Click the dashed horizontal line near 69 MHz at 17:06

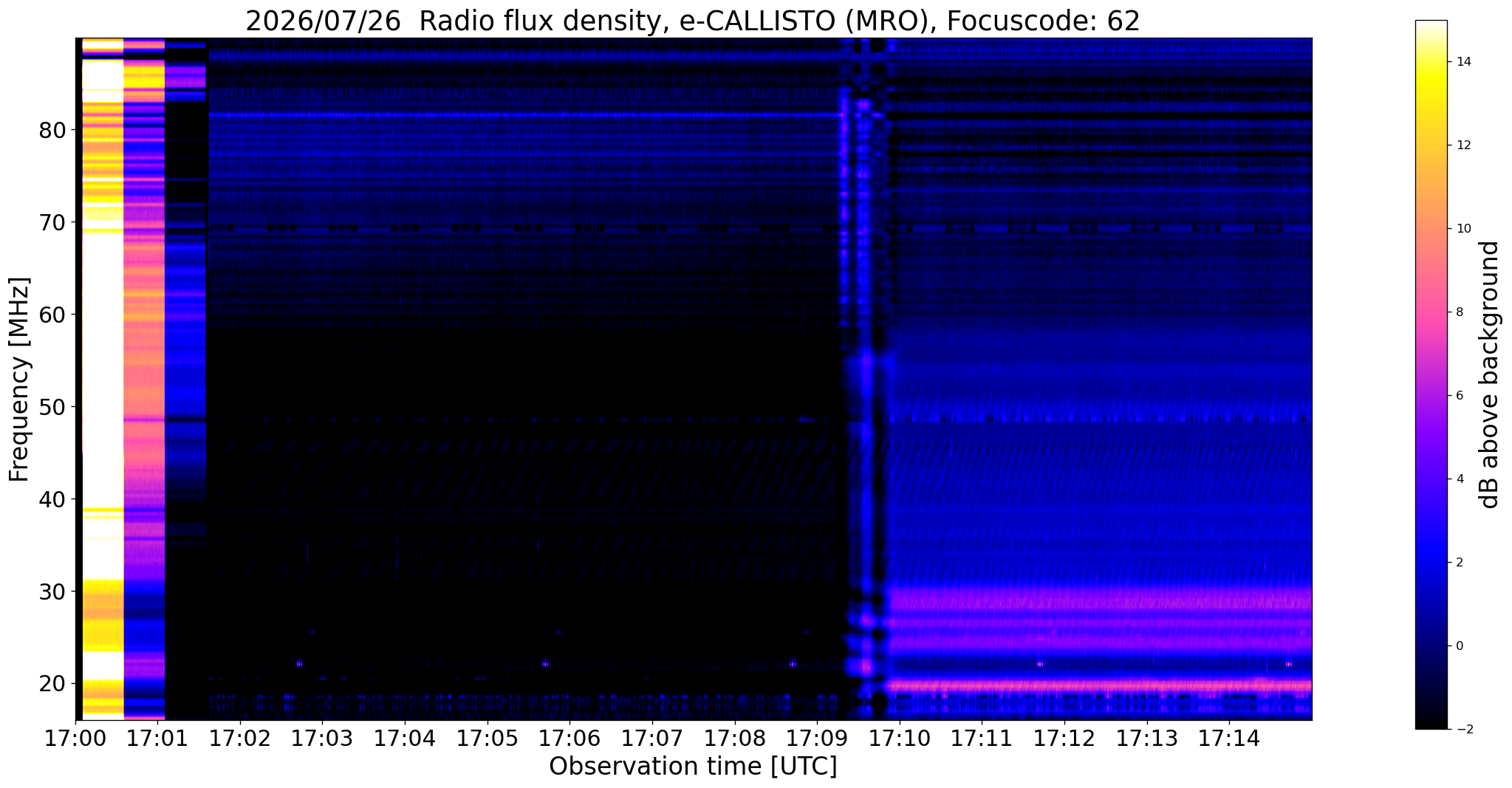click(570, 230)
